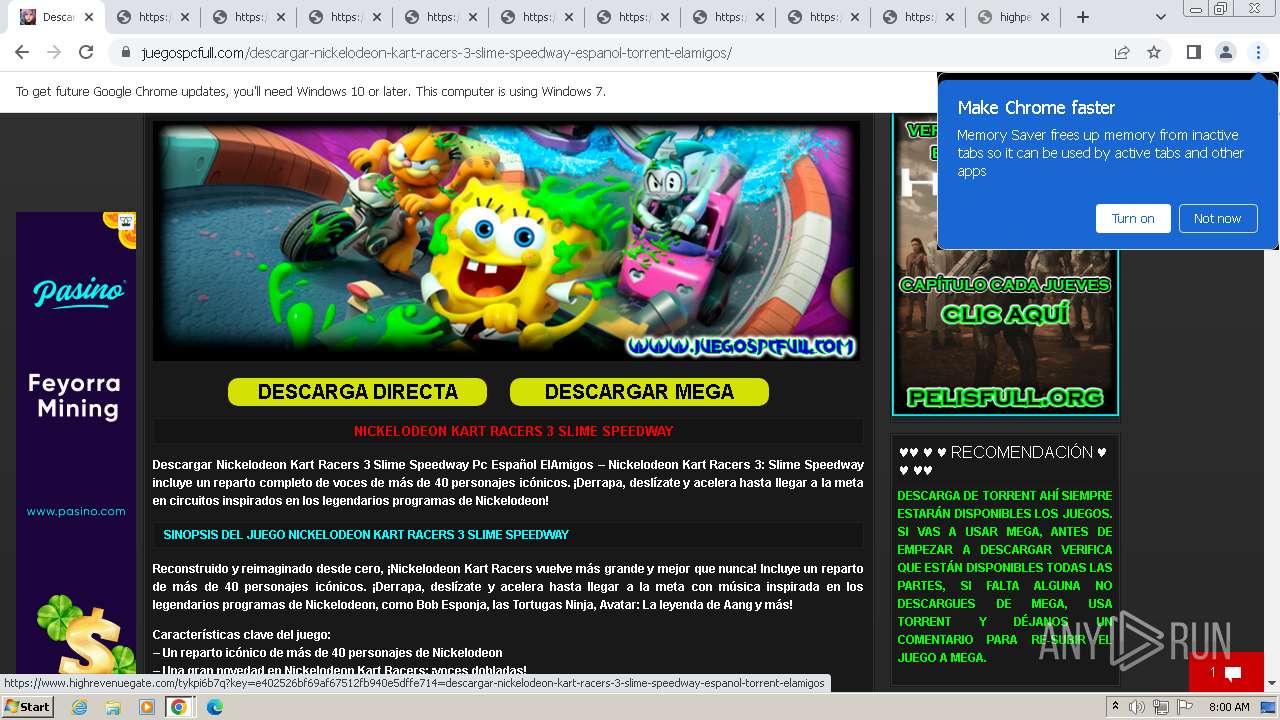Turn on Memory Saver
This screenshot has width=1280, height=720.
tap(1133, 218)
